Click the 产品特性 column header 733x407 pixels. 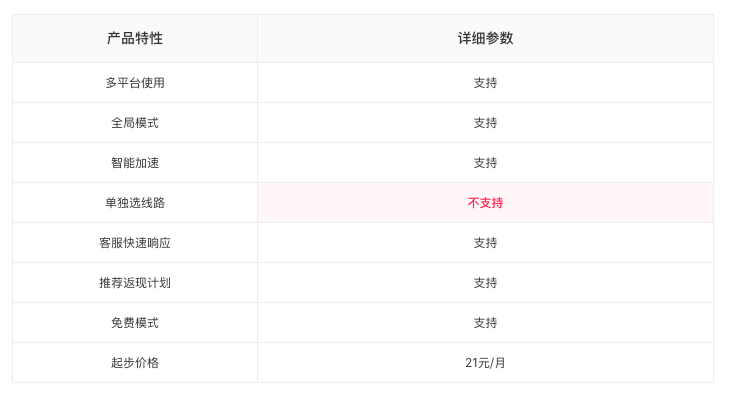(x=135, y=38)
